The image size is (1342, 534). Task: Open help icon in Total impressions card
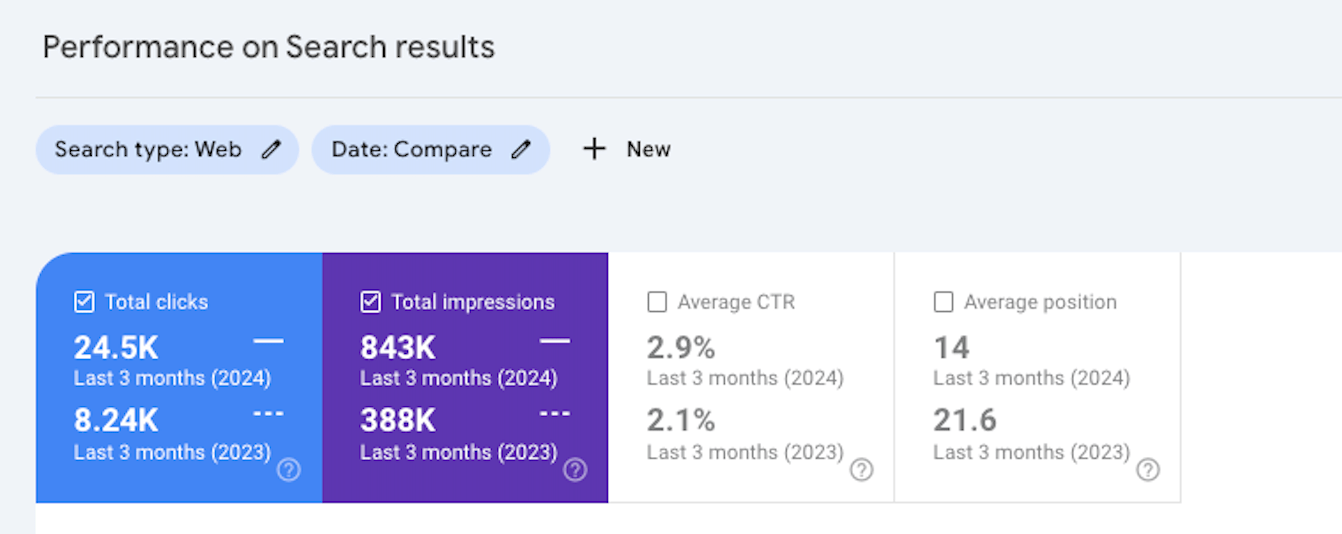pyautogui.click(x=575, y=470)
